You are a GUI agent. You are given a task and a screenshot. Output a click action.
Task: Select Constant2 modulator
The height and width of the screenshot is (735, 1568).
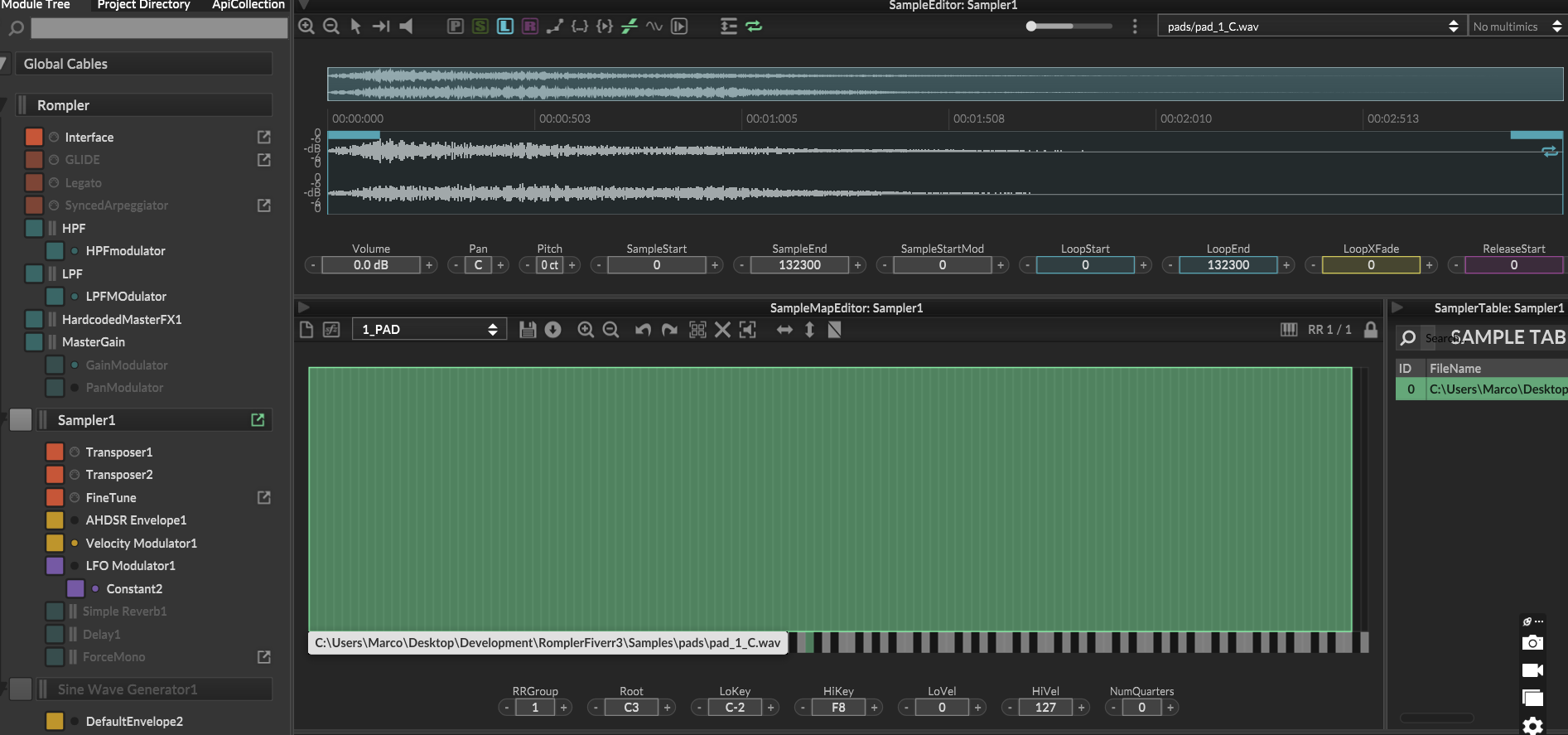point(134,589)
